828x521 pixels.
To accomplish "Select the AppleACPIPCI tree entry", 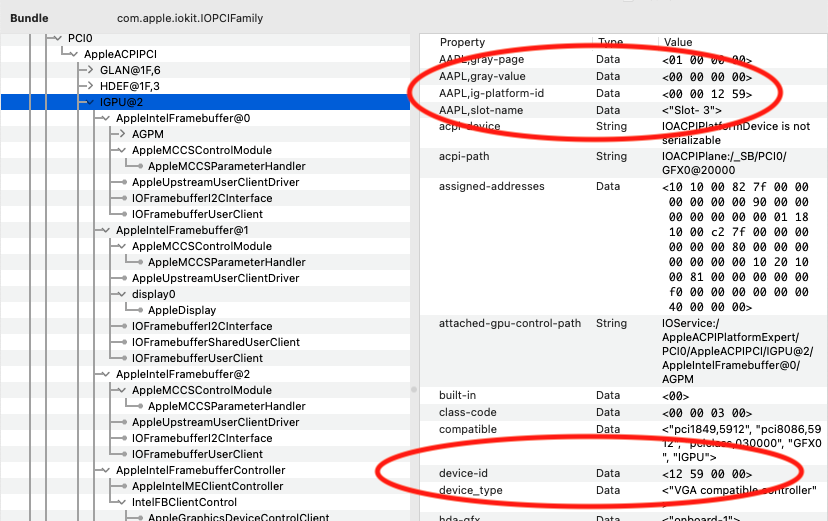I will pos(120,54).
